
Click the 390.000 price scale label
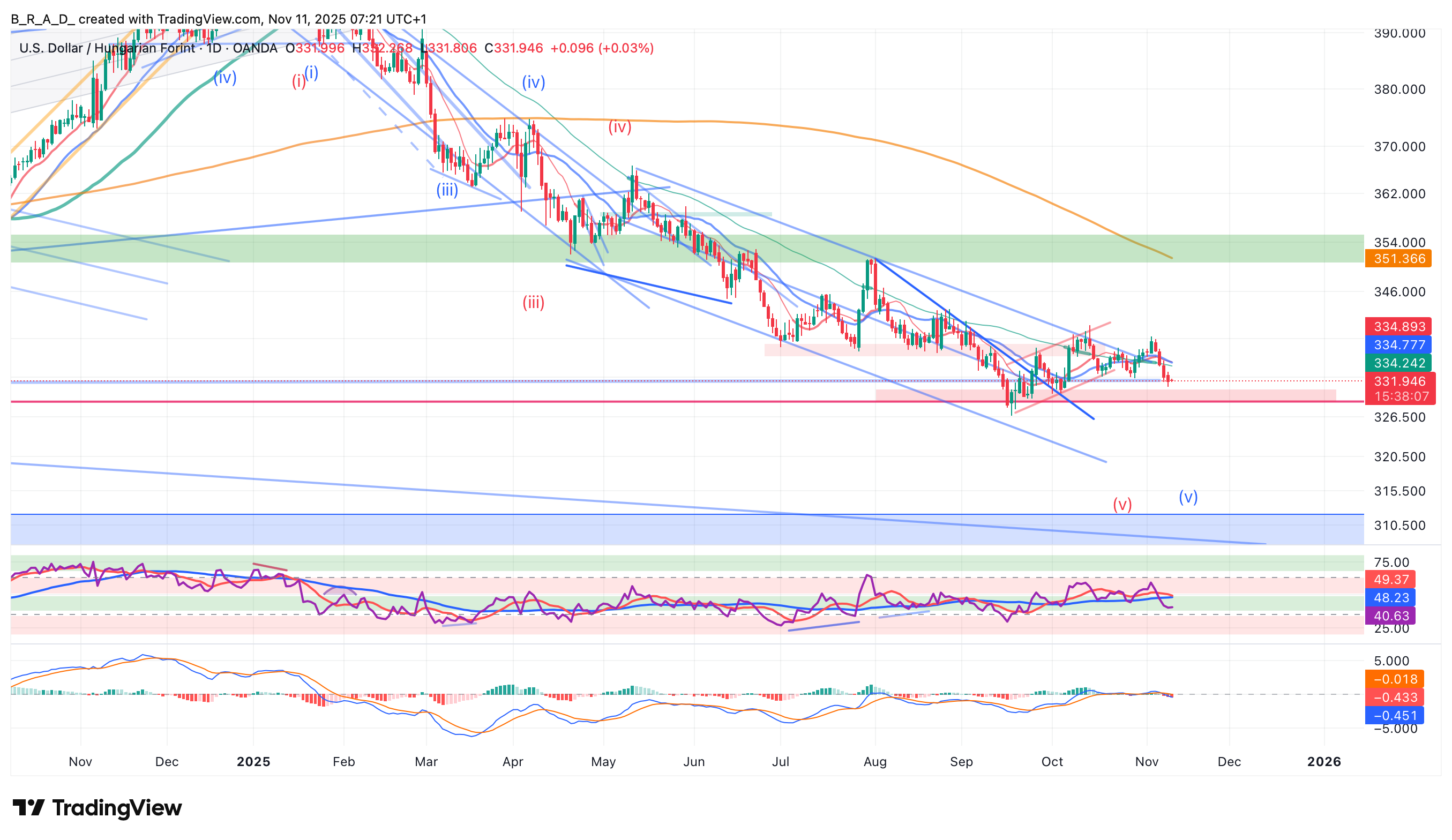[x=1399, y=33]
